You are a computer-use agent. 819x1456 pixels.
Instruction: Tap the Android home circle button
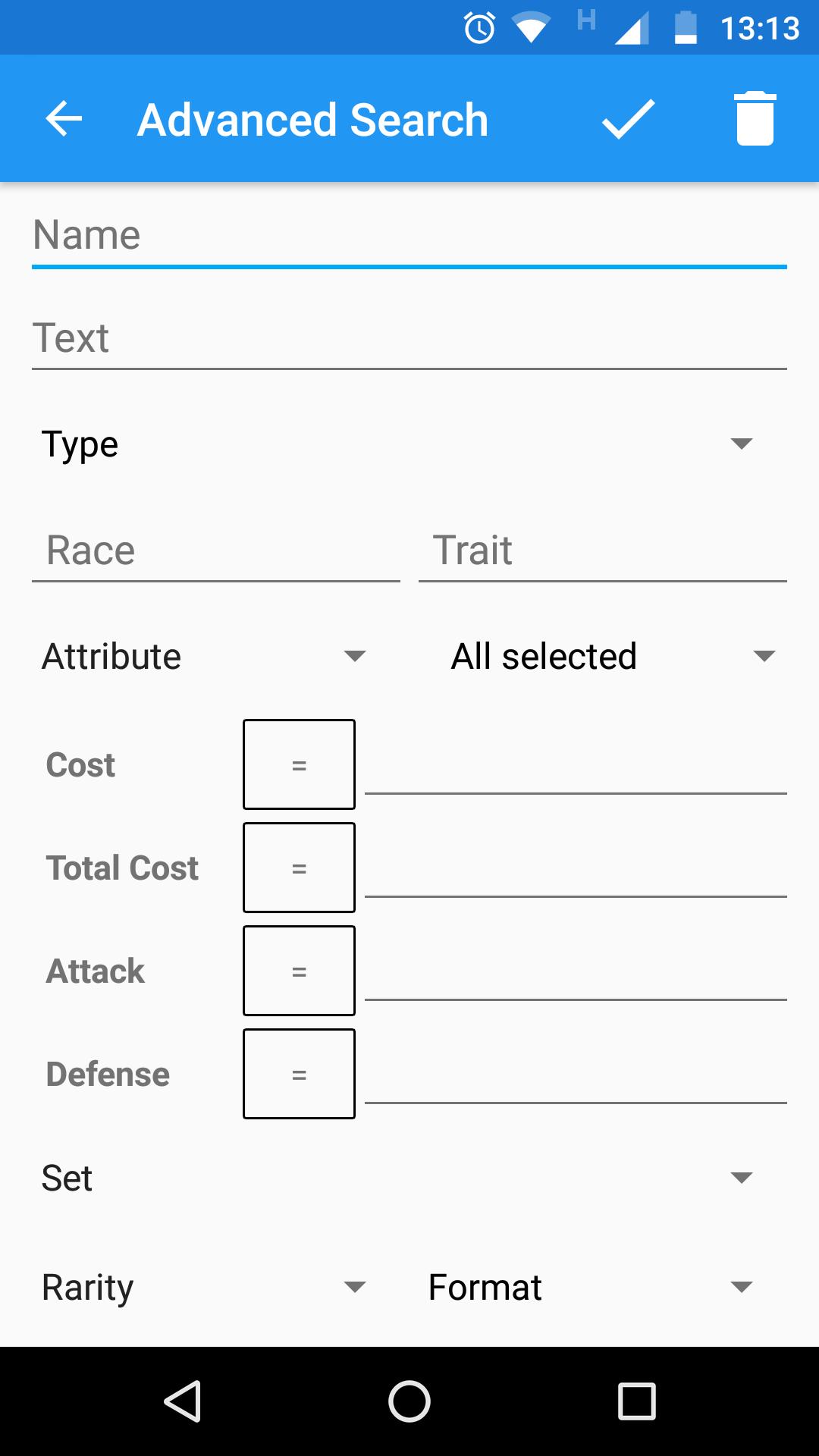409,1401
